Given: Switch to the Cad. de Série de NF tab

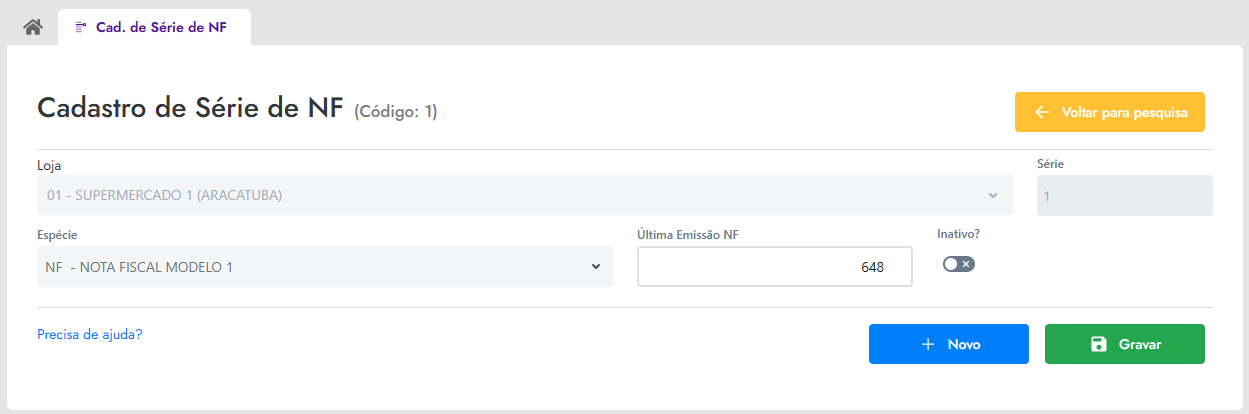Looking at the screenshot, I should 154,27.
